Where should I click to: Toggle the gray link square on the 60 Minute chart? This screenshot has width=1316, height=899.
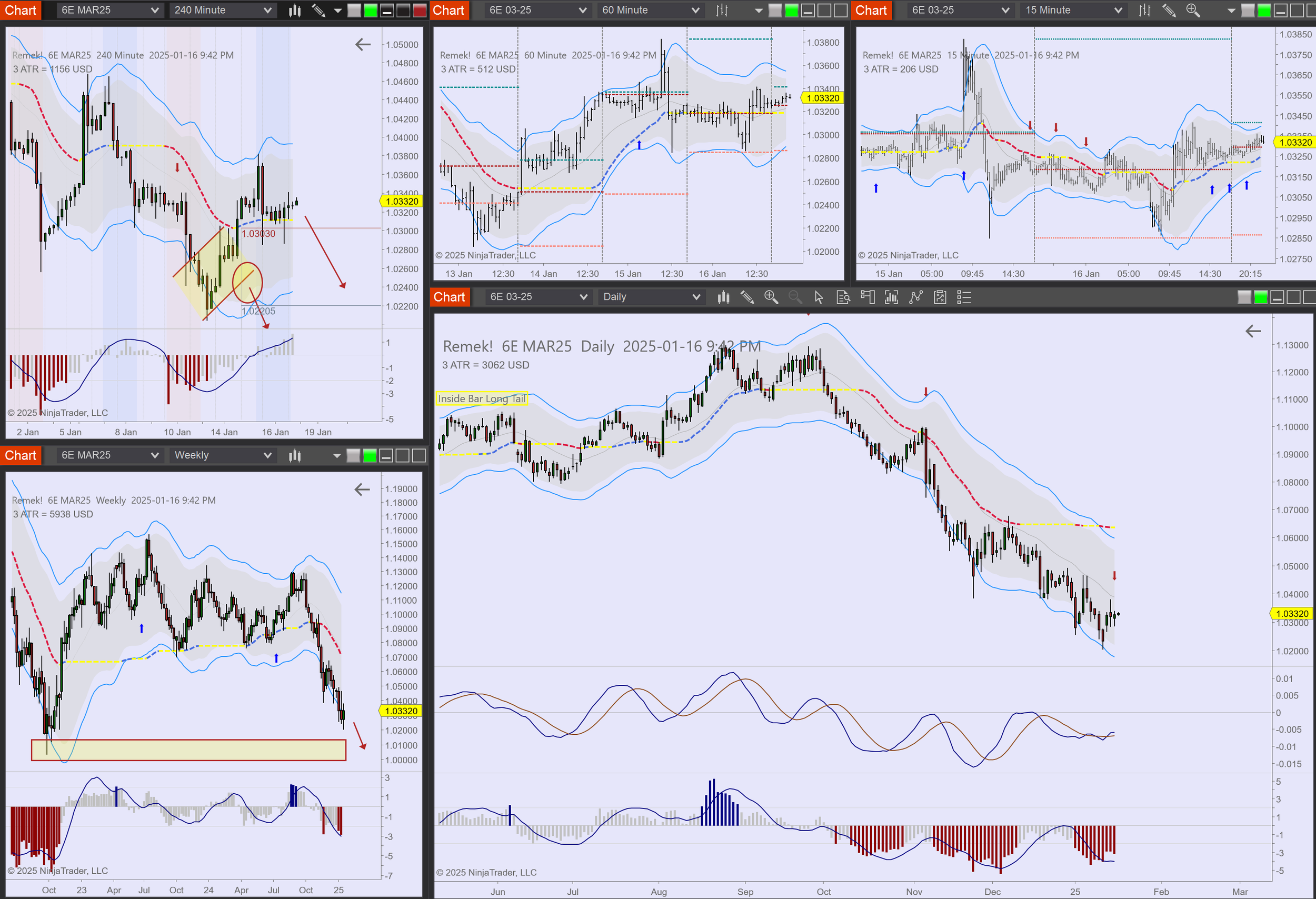point(775,10)
